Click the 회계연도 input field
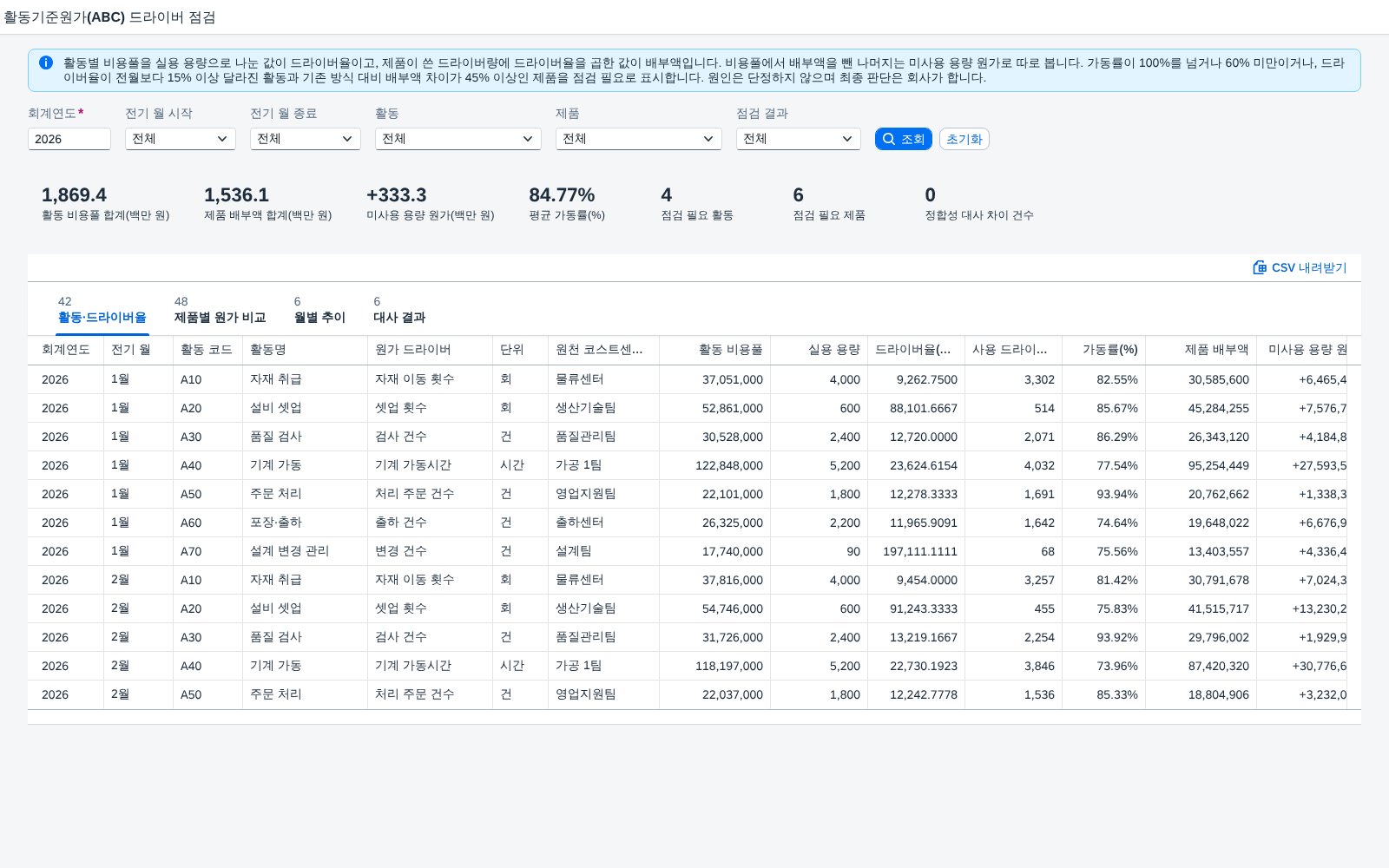1389x868 pixels. click(x=69, y=139)
